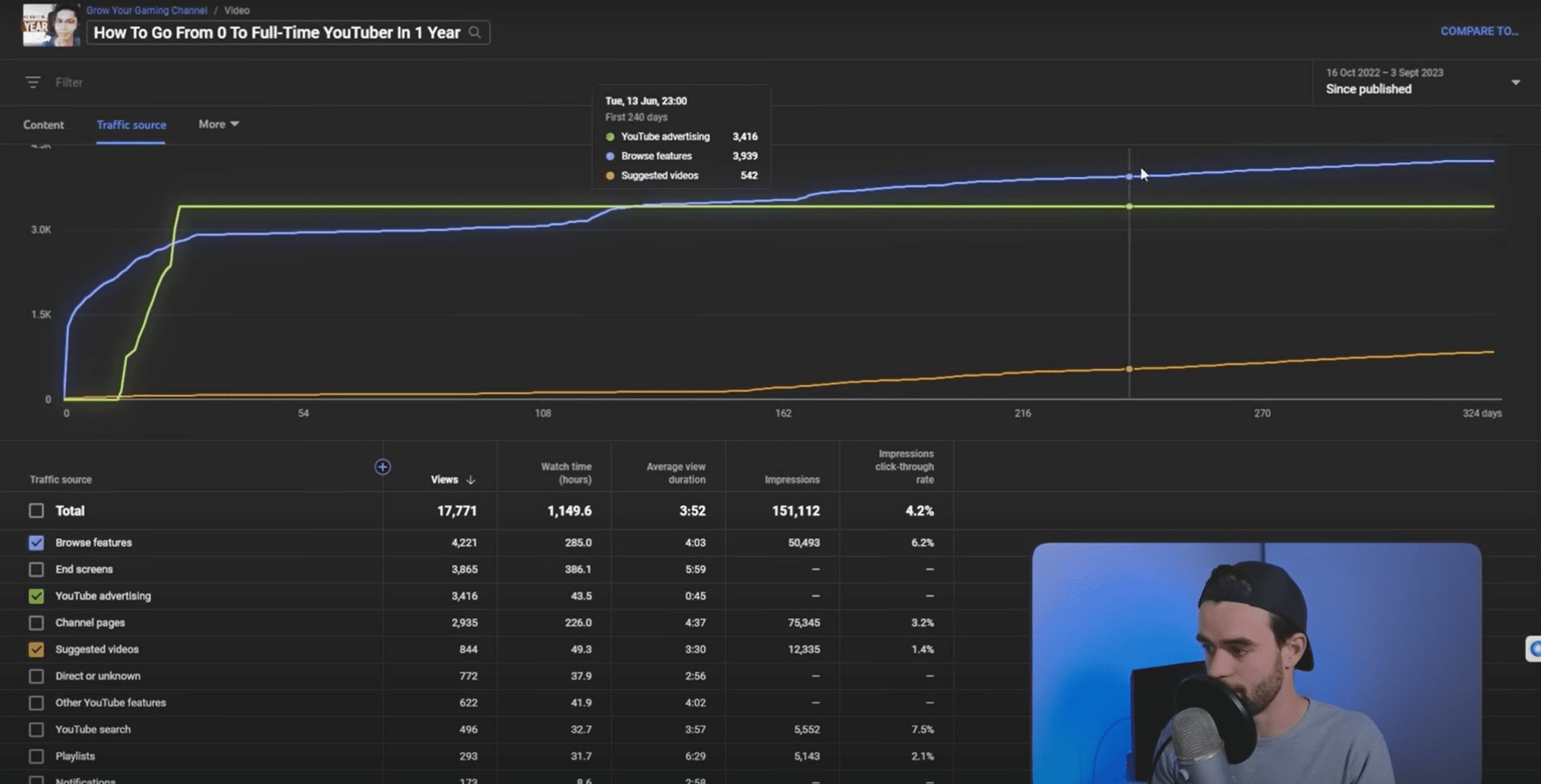Click the Impressions column header
The height and width of the screenshot is (784, 1541).
[792, 480]
